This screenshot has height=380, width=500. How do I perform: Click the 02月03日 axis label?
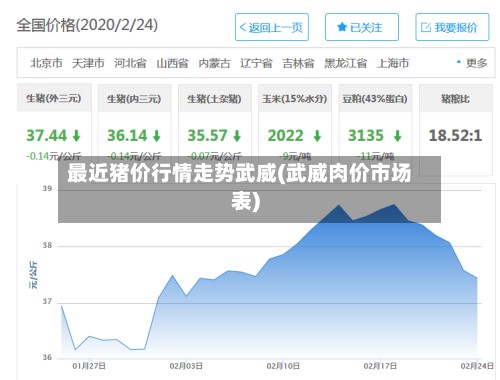[186, 366]
